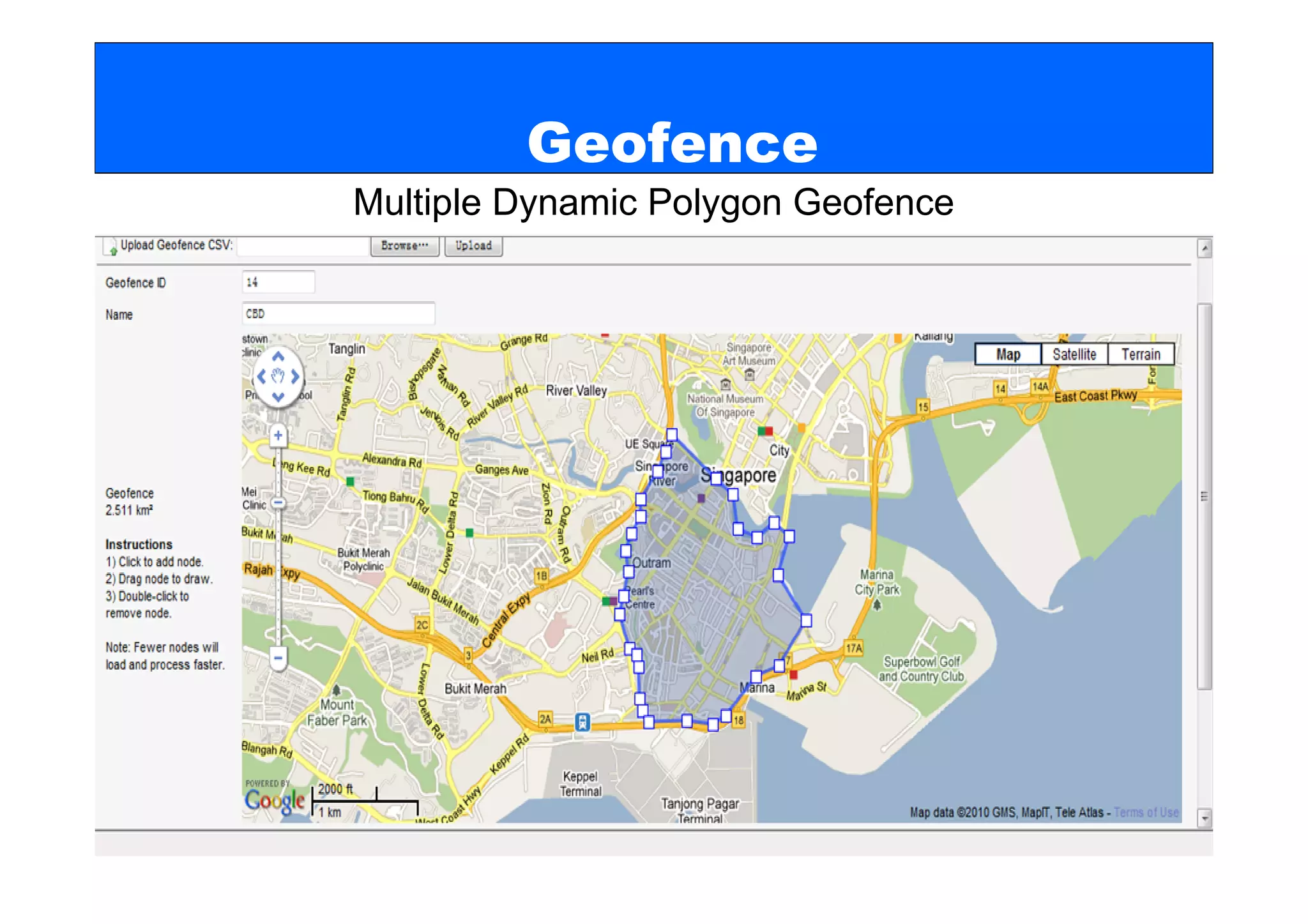Select the topmost polygon node near UE Square
This screenshot has height=924, width=1308.
(672, 435)
